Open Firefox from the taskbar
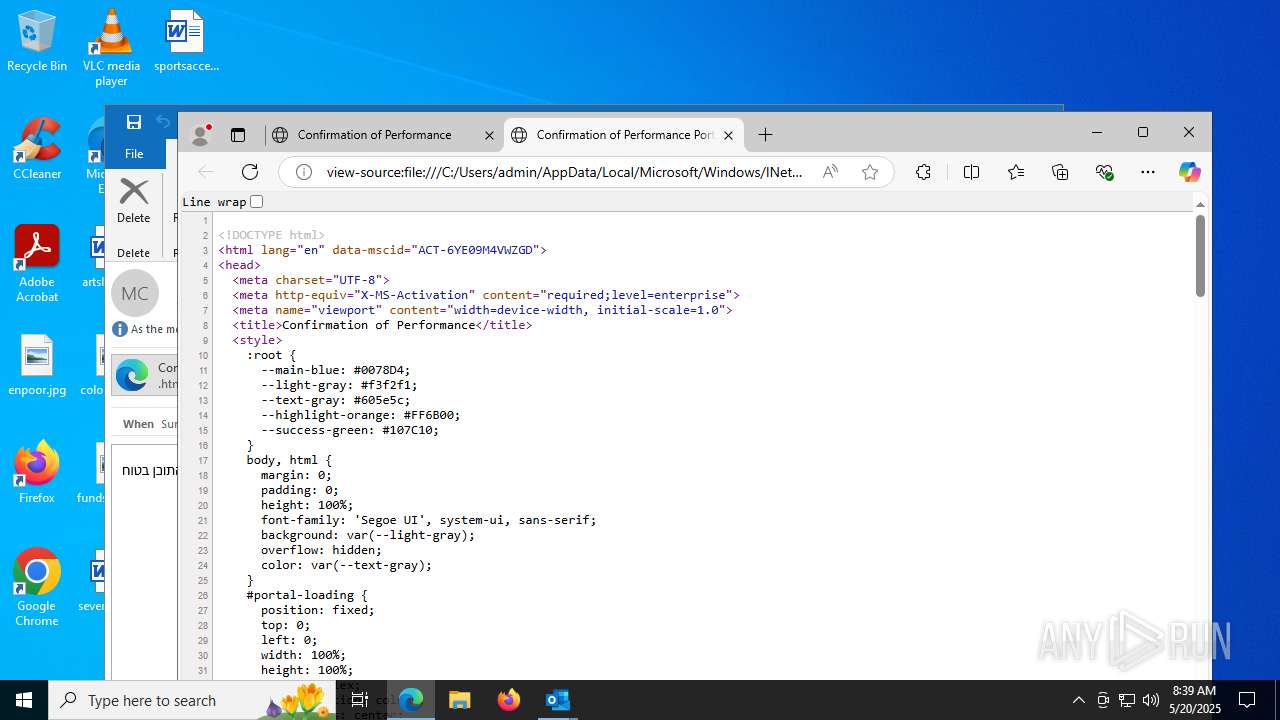Image resolution: width=1280 pixels, height=720 pixels. pyautogui.click(x=509, y=700)
